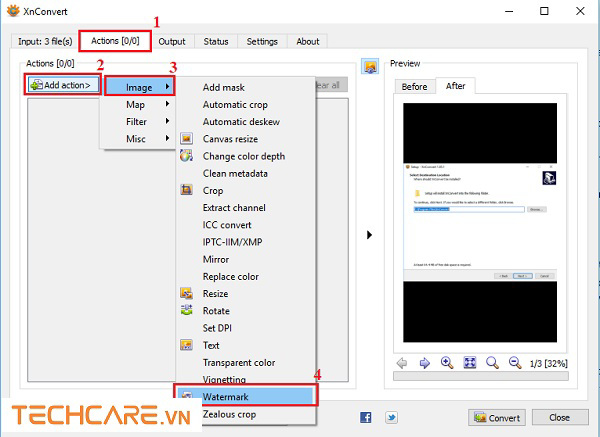600x437 pixels.
Task: Select the Watermark action
Action: [246, 396]
